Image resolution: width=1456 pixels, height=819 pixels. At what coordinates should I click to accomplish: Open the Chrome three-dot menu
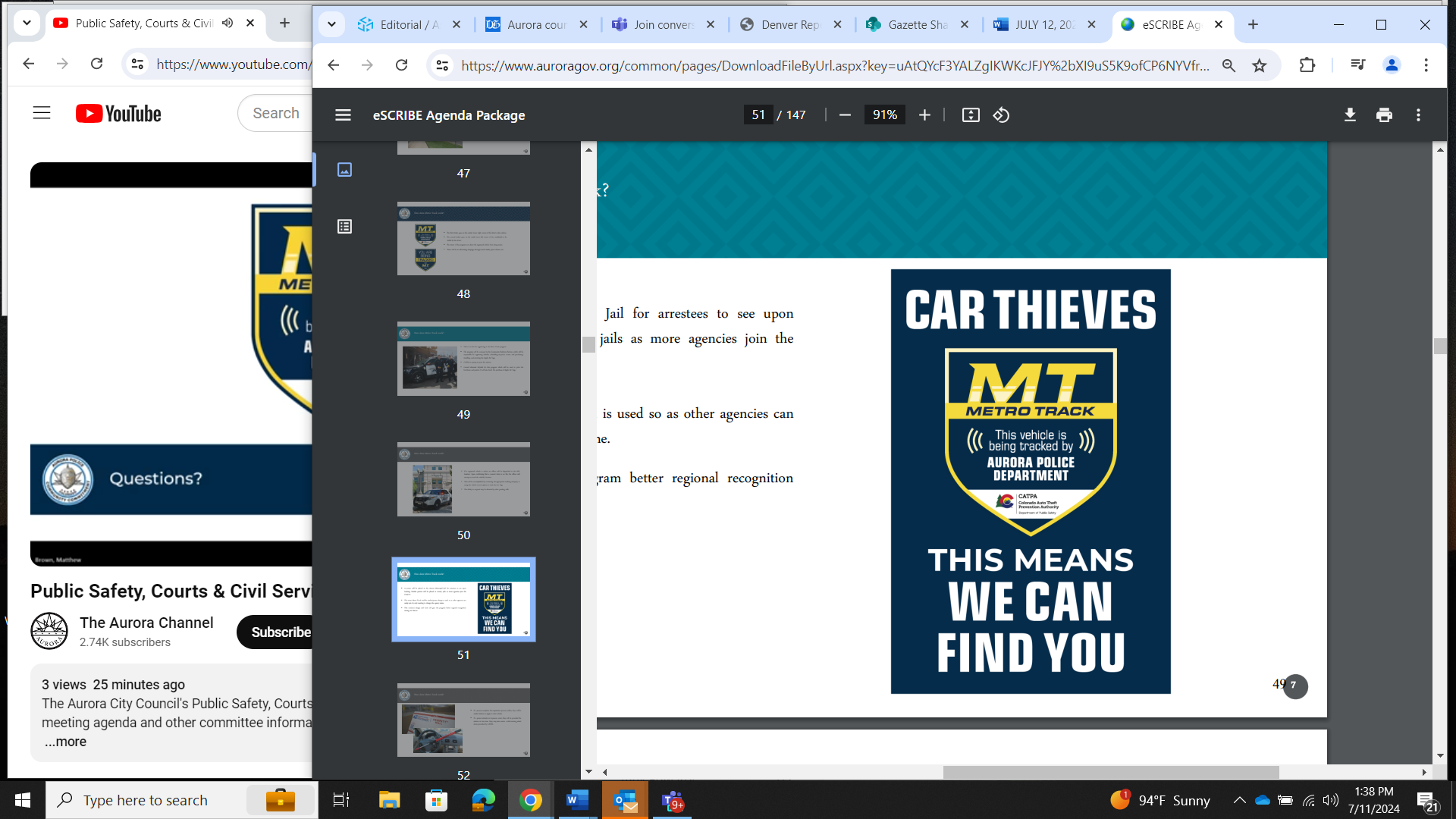[1426, 65]
